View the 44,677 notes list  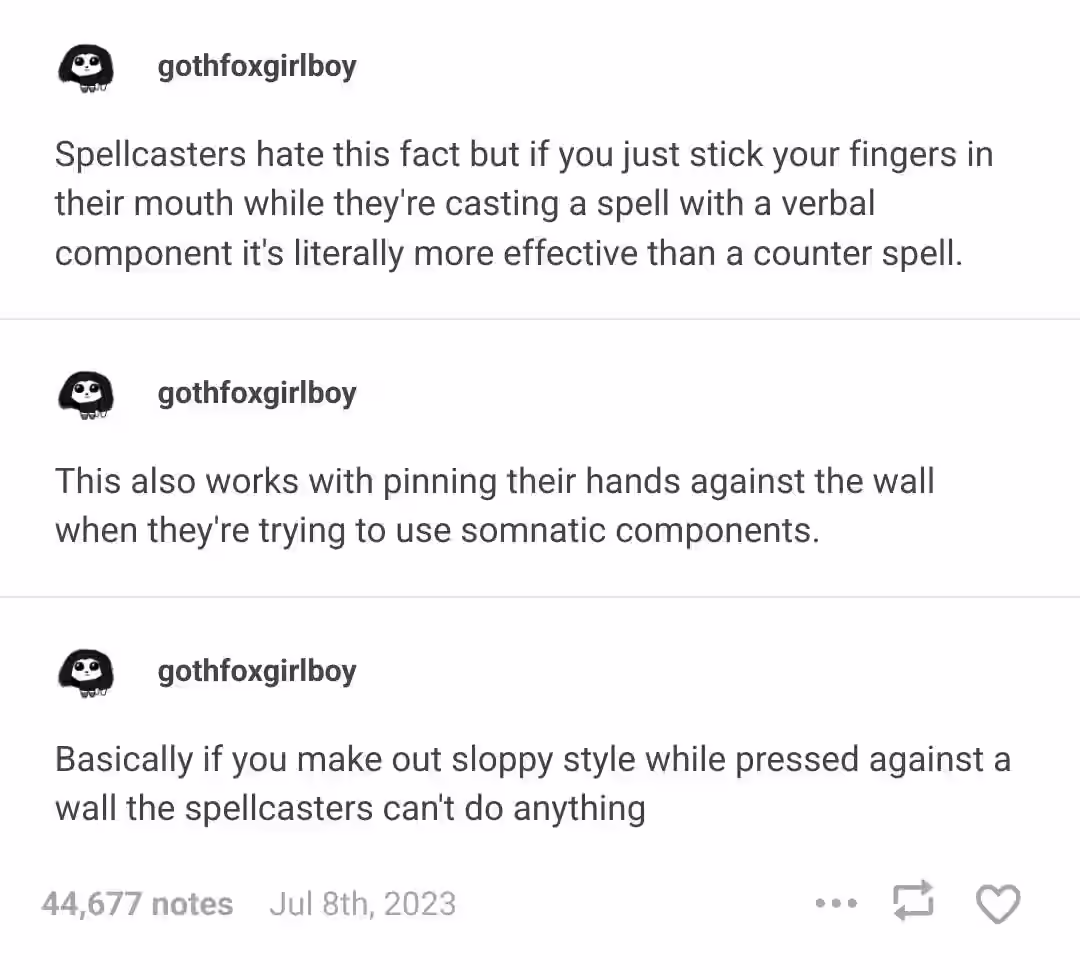pyautogui.click(x=137, y=903)
